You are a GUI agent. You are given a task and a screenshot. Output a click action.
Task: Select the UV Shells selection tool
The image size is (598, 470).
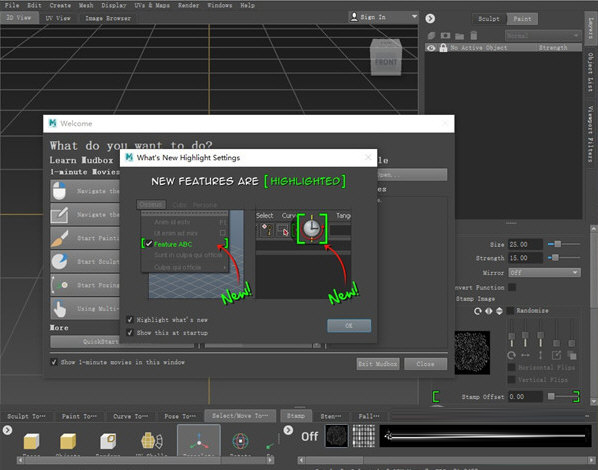point(152,441)
